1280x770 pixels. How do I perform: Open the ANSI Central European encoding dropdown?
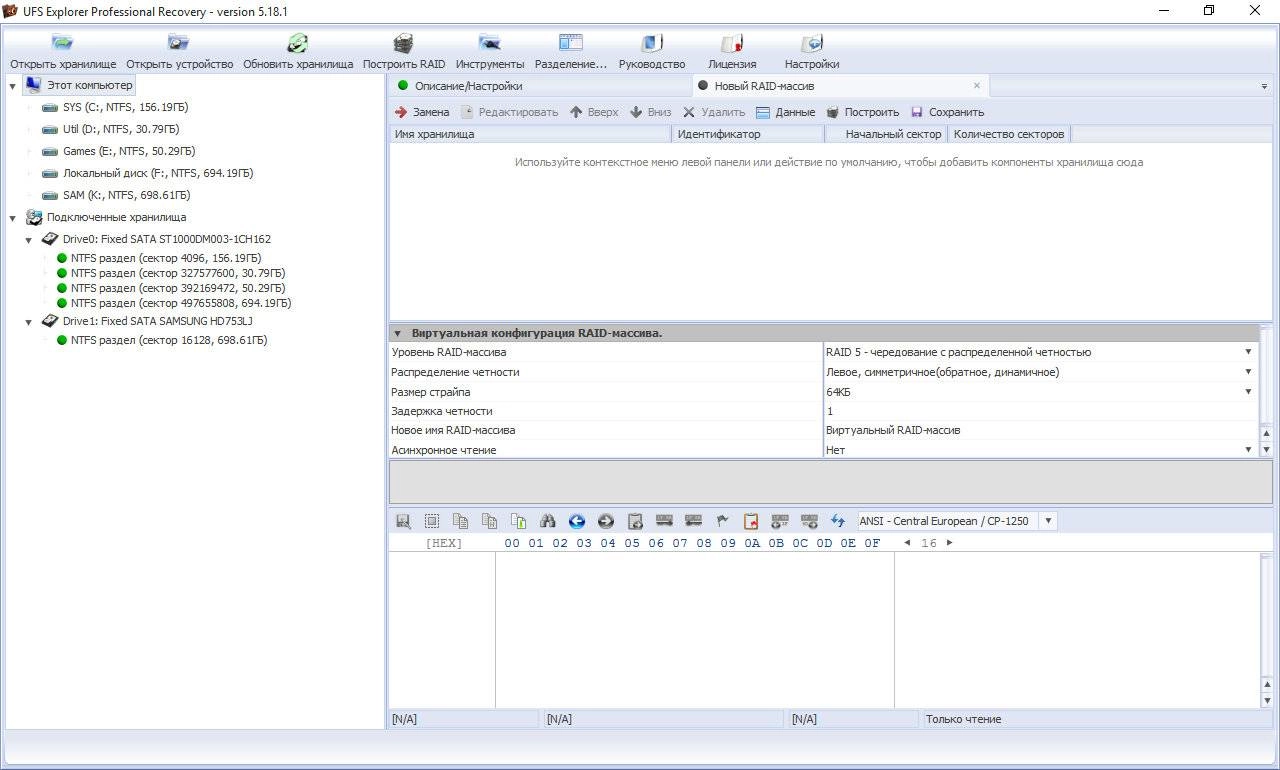(1047, 521)
